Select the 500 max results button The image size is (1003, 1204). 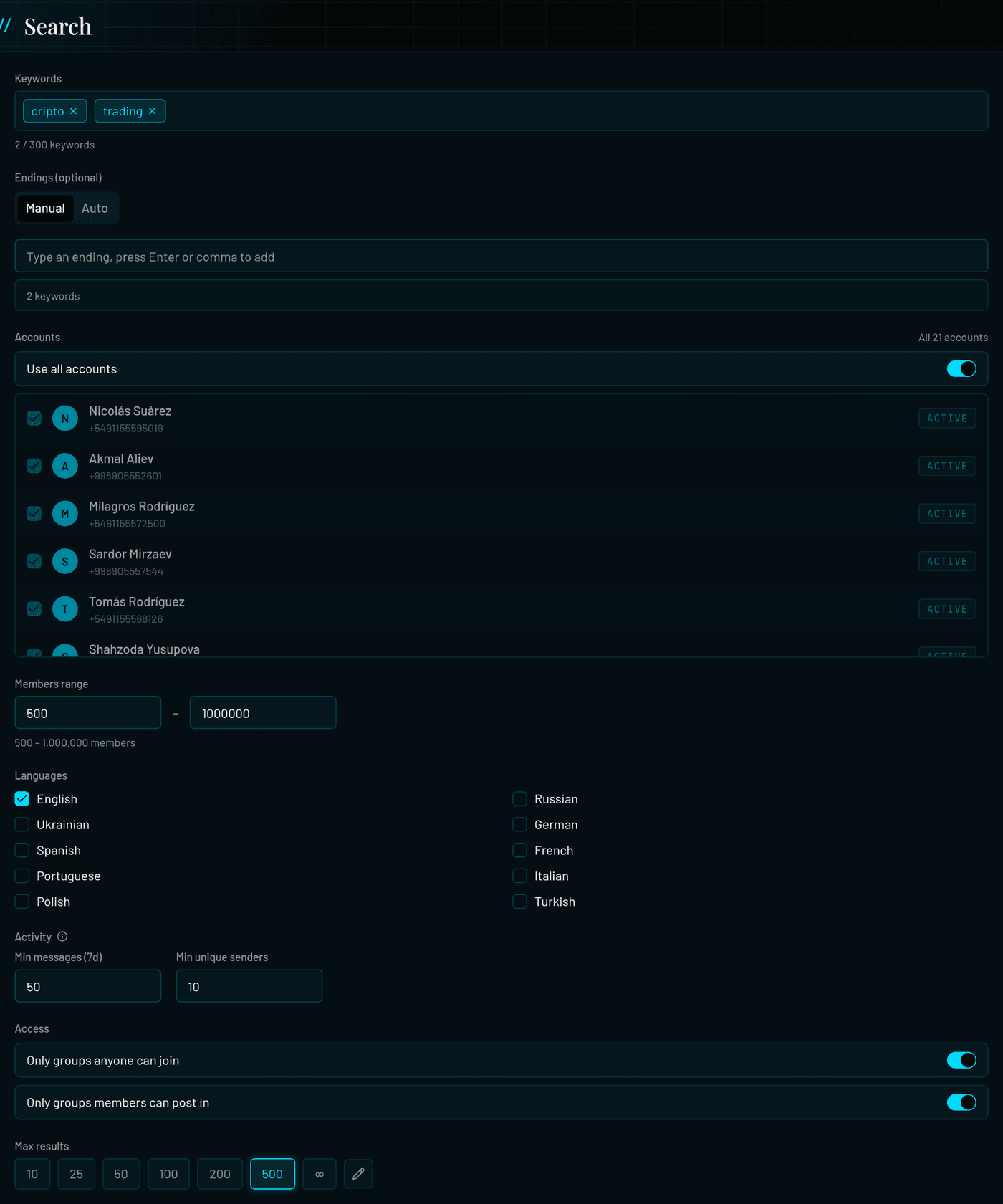[272, 1174]
